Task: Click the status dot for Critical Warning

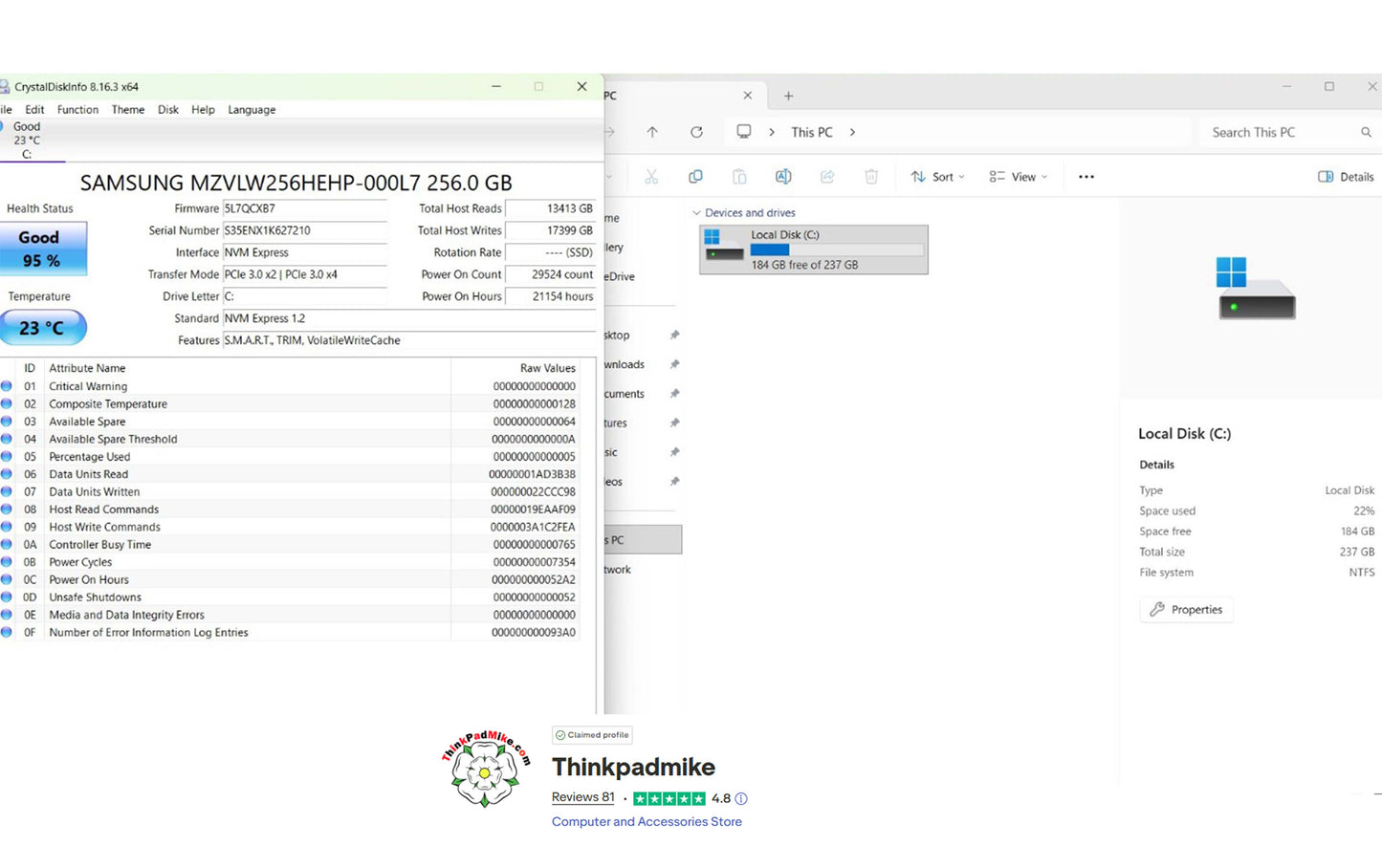Action: click(7, 386)
